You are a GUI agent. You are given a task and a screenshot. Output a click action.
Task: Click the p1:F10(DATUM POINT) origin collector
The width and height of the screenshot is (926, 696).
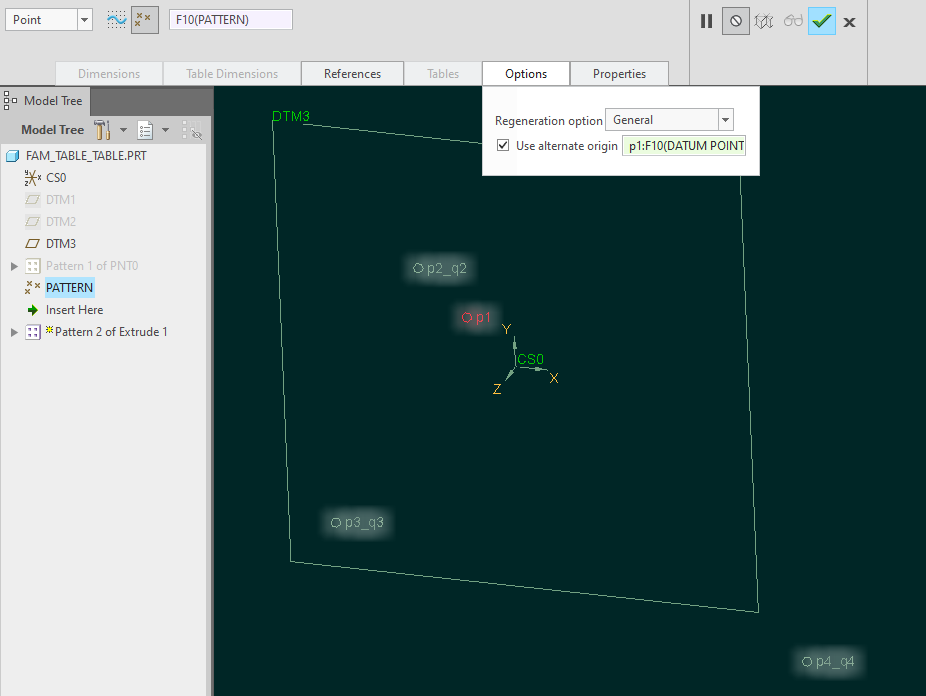click(683, 144)
